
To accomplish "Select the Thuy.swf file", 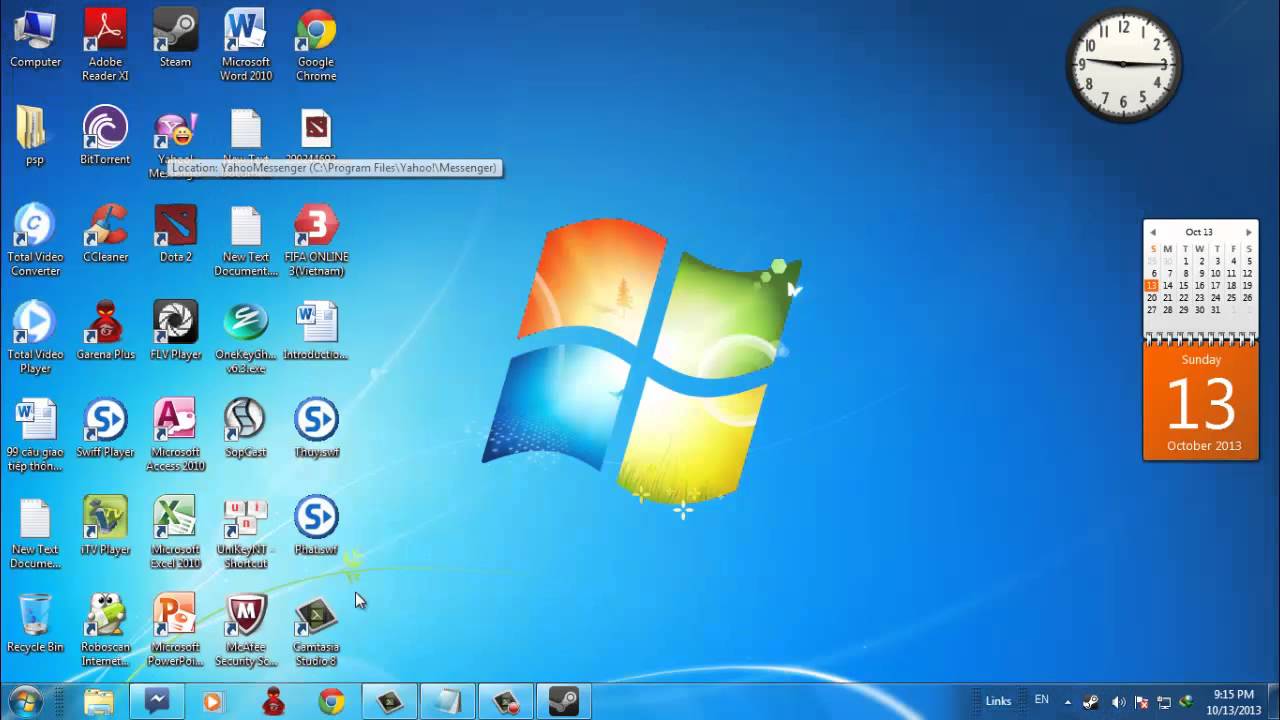I will (316, 428).
